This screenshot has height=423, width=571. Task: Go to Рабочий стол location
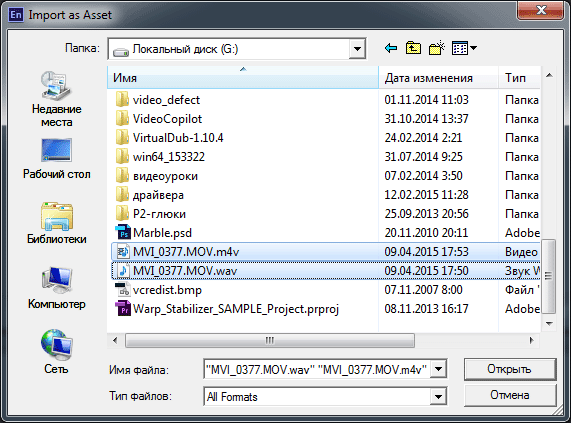pos(56,159)
